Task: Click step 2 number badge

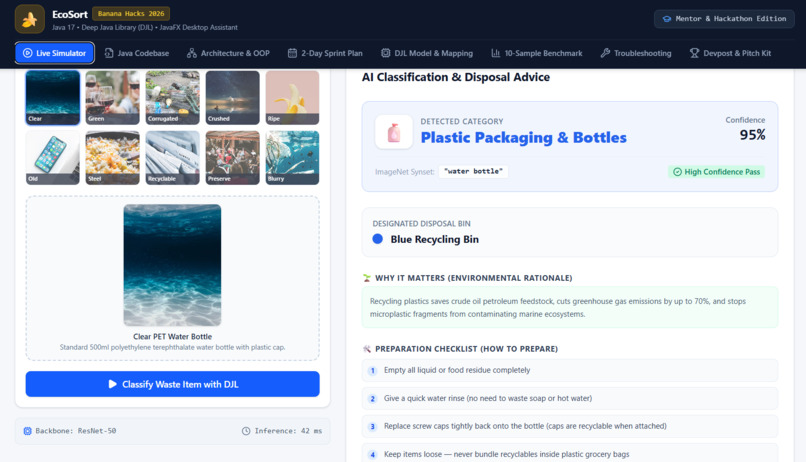Action: point(373,399)
